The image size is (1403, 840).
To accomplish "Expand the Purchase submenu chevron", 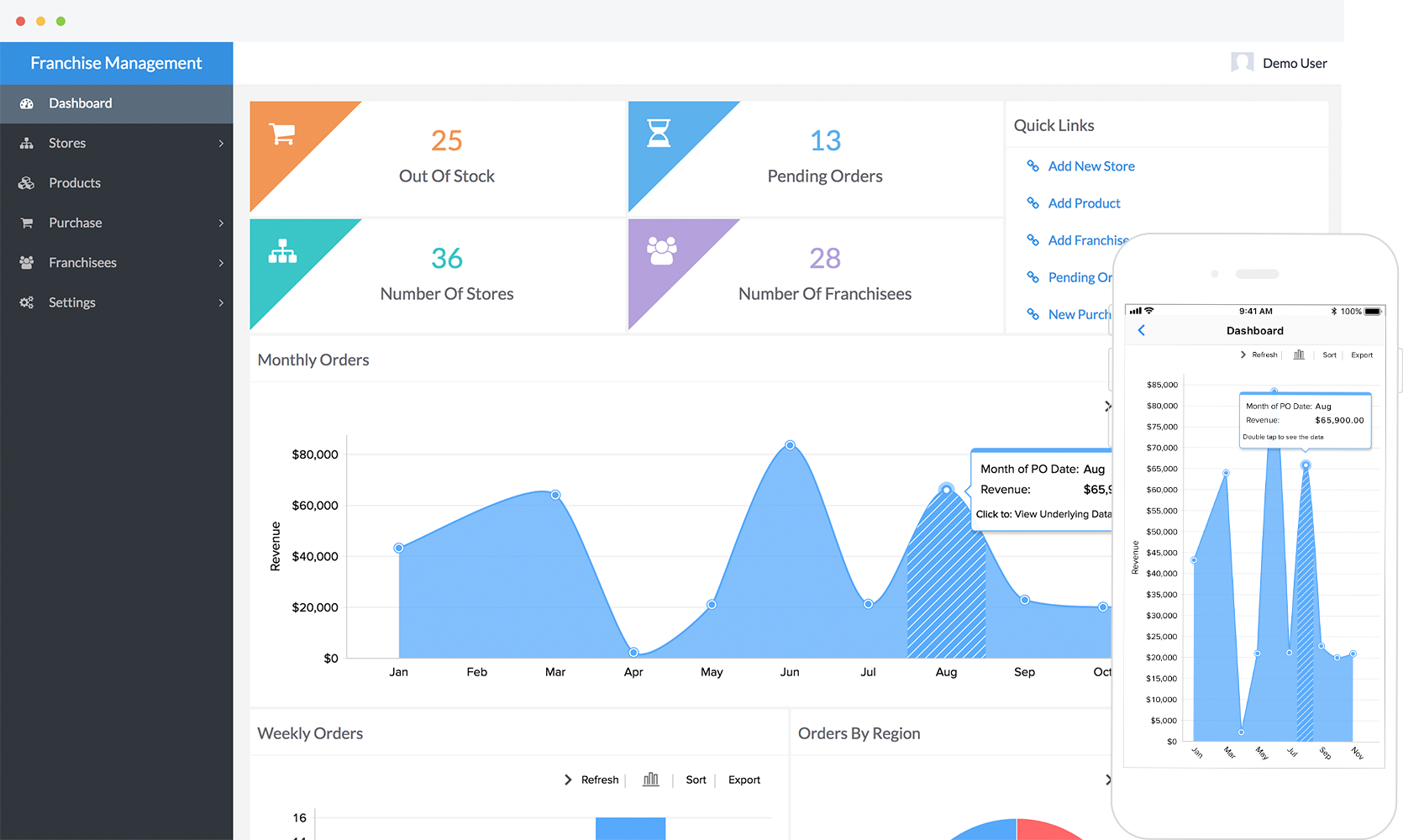I will pos(221,223).
